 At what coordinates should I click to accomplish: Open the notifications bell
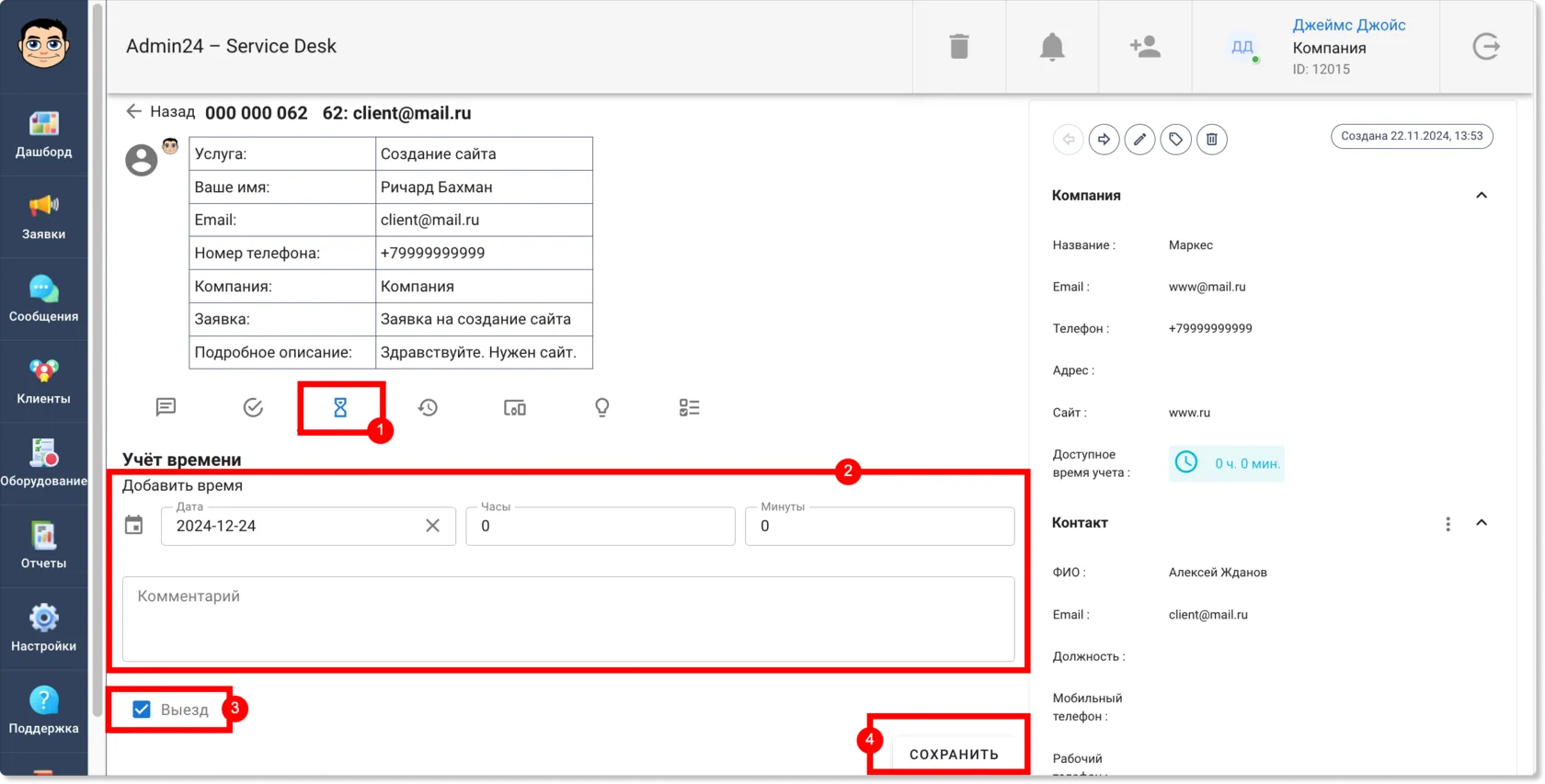(1052, 47)
